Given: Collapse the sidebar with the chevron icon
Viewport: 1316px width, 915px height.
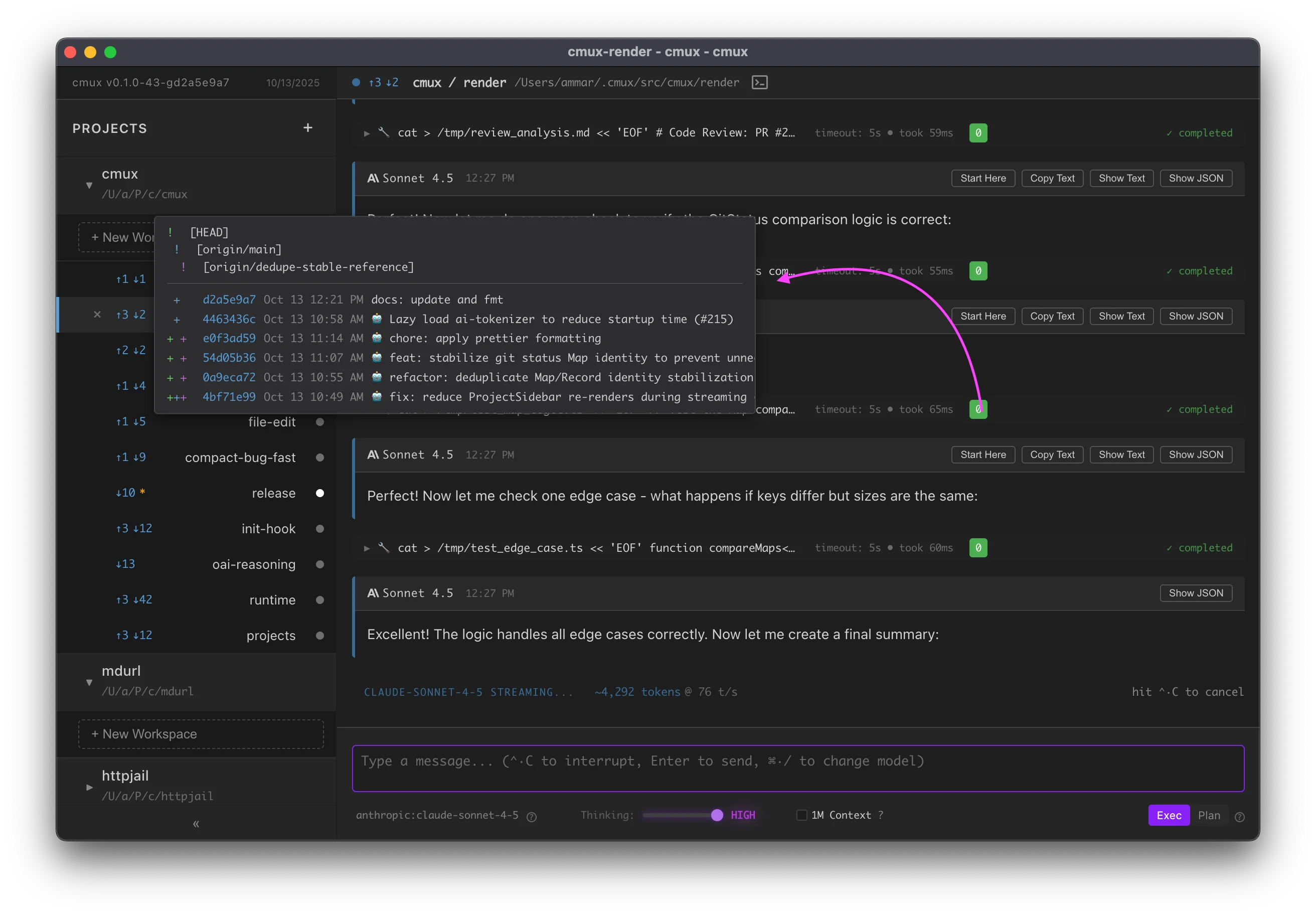Looking at the screenshot, I should [x=196, y=824].
